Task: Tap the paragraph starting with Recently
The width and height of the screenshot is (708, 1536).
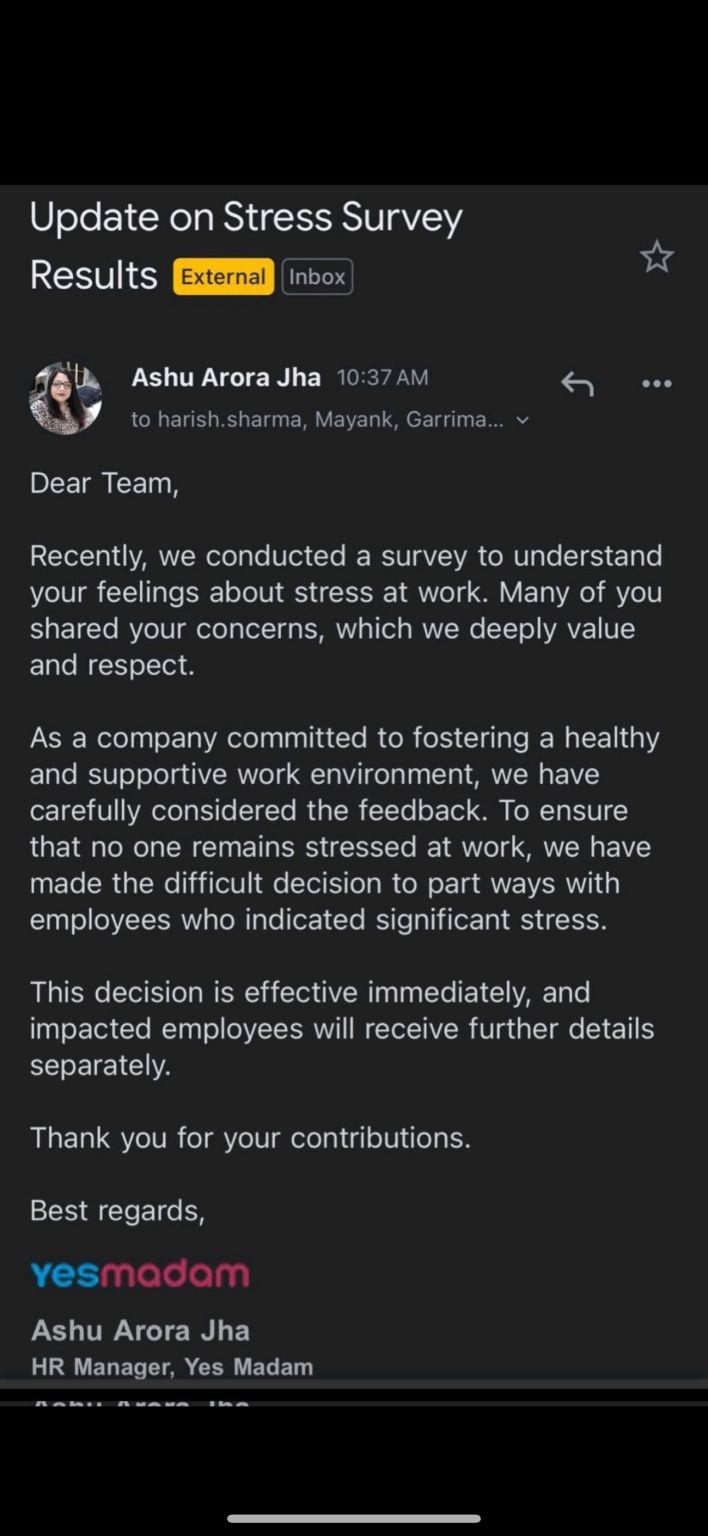Action: 346,610
